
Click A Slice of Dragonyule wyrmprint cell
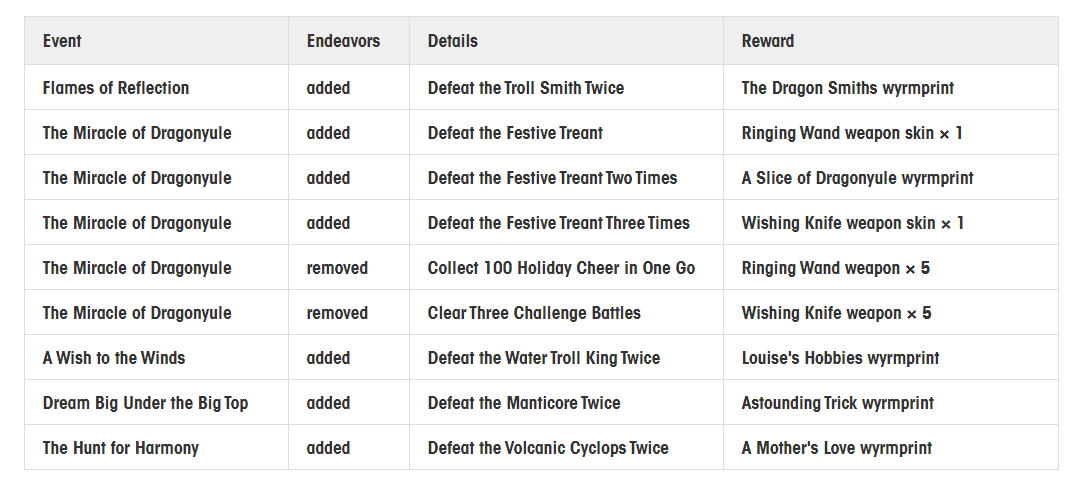858,178
